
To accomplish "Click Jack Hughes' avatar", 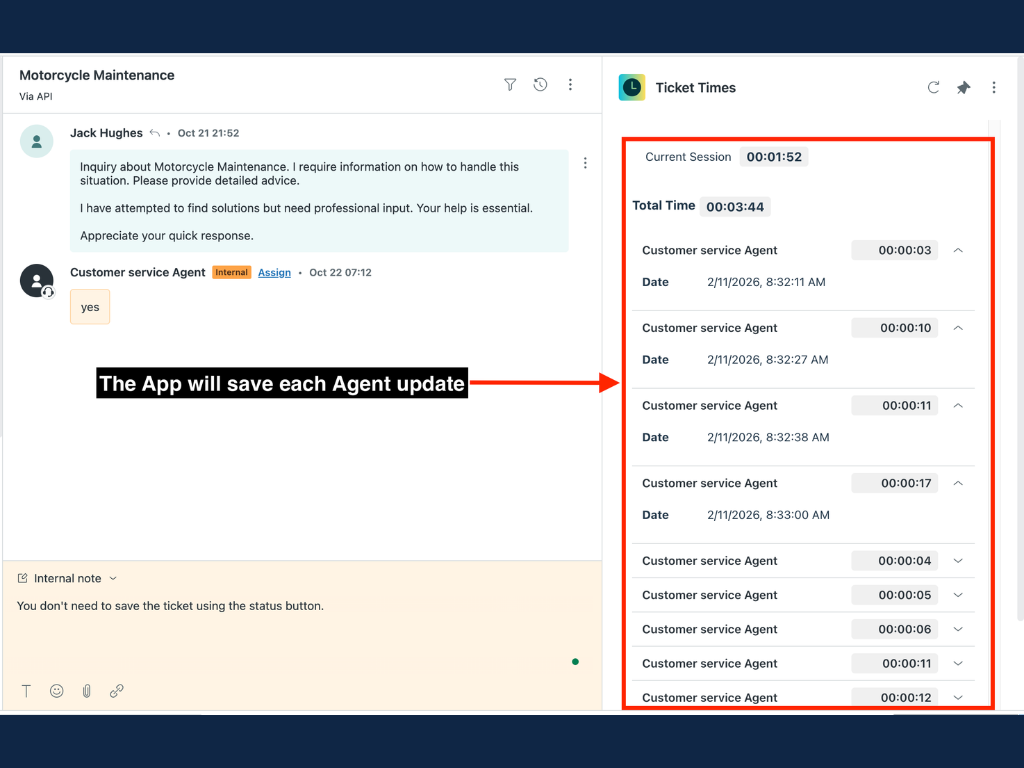I will (x=37, y=142).
